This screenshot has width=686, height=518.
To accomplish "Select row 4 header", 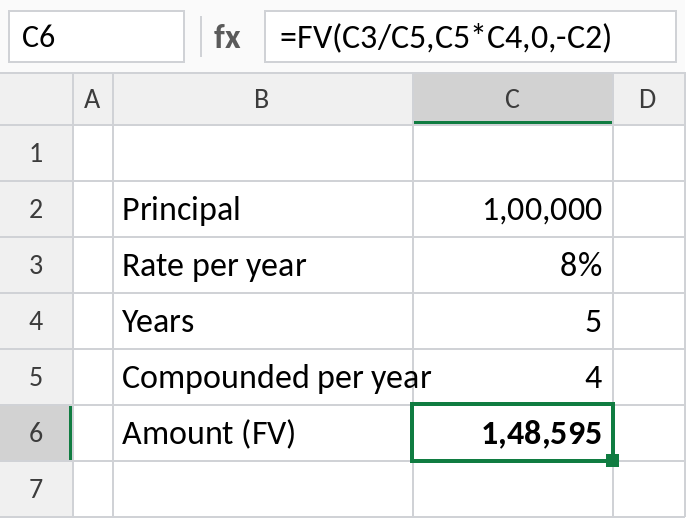I will 36,321.
